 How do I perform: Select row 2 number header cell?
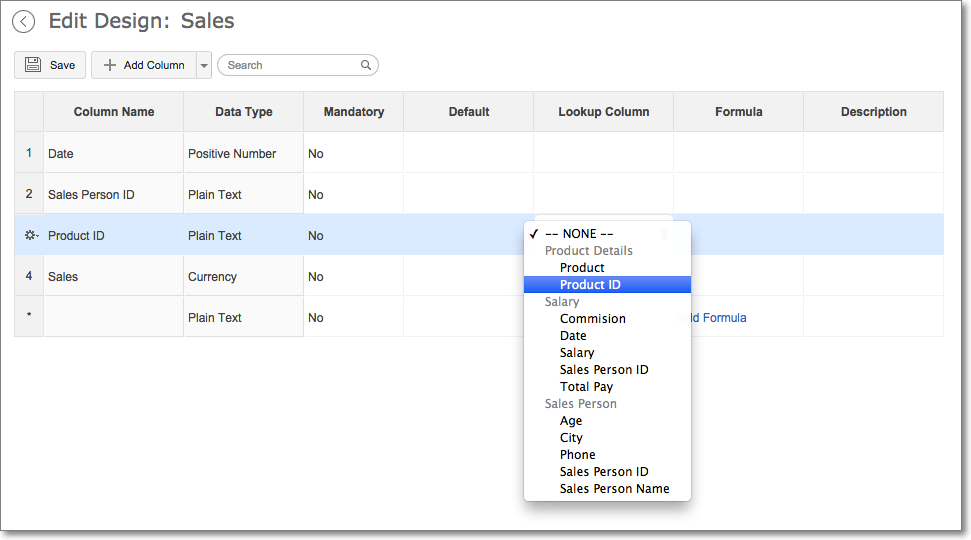(x=29, y=194)
